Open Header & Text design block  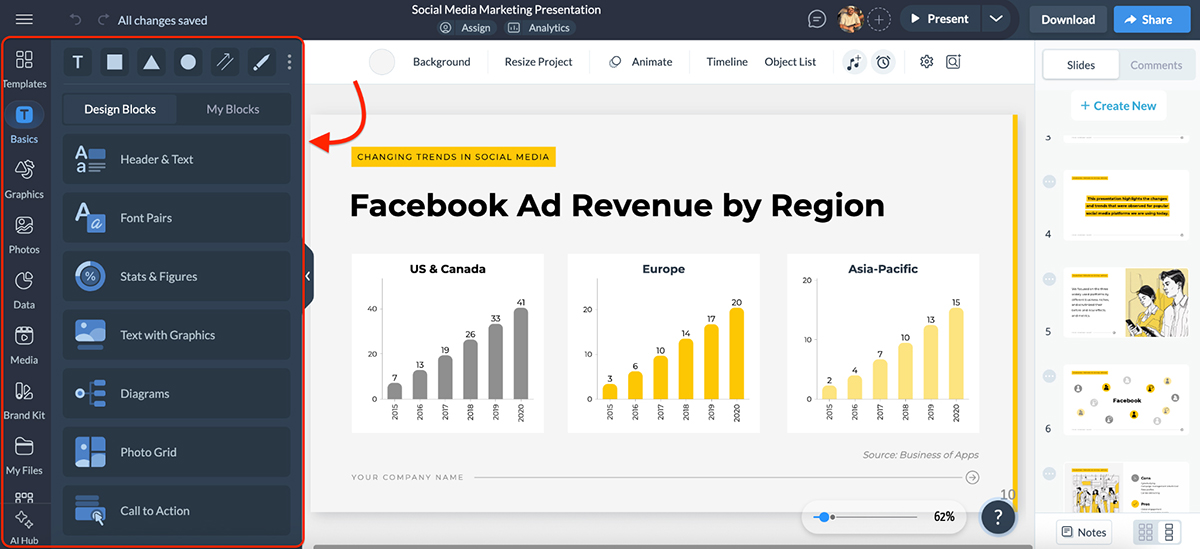(177, 159)
